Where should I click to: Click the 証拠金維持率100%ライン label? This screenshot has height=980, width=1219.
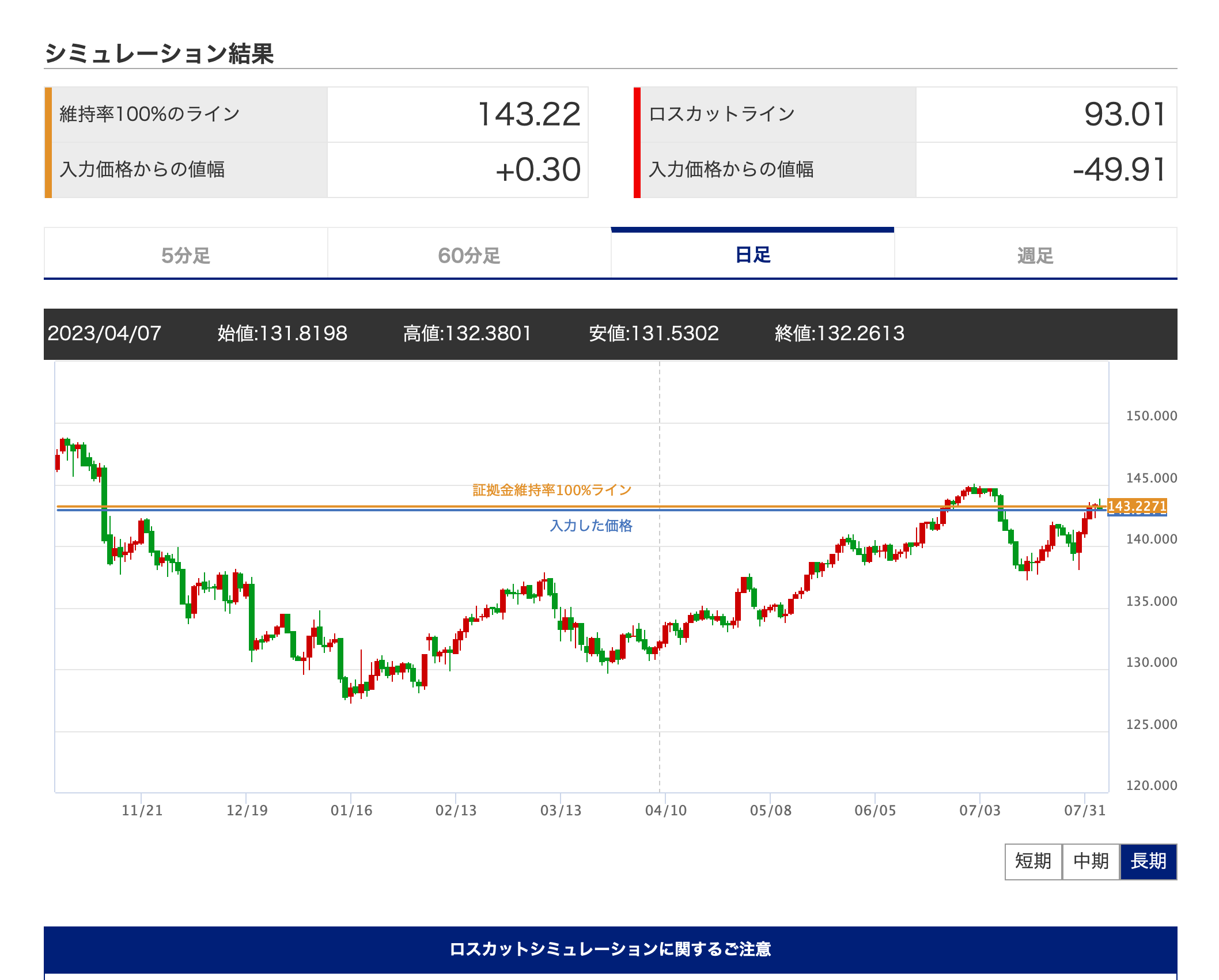point(552,490)
